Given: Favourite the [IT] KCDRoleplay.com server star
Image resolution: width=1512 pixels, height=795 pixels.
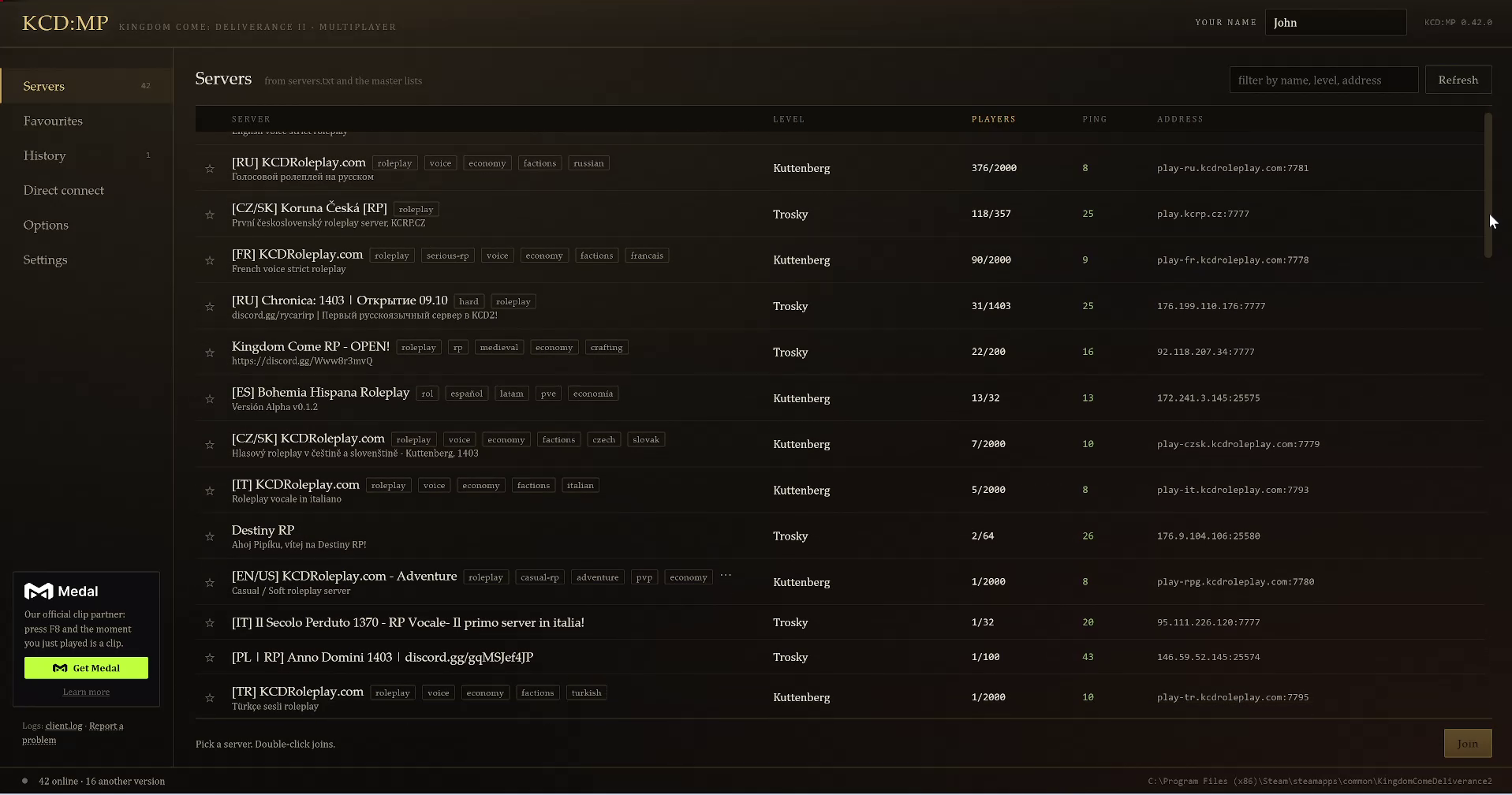Looking at the screenshot, I should [210, 491].
